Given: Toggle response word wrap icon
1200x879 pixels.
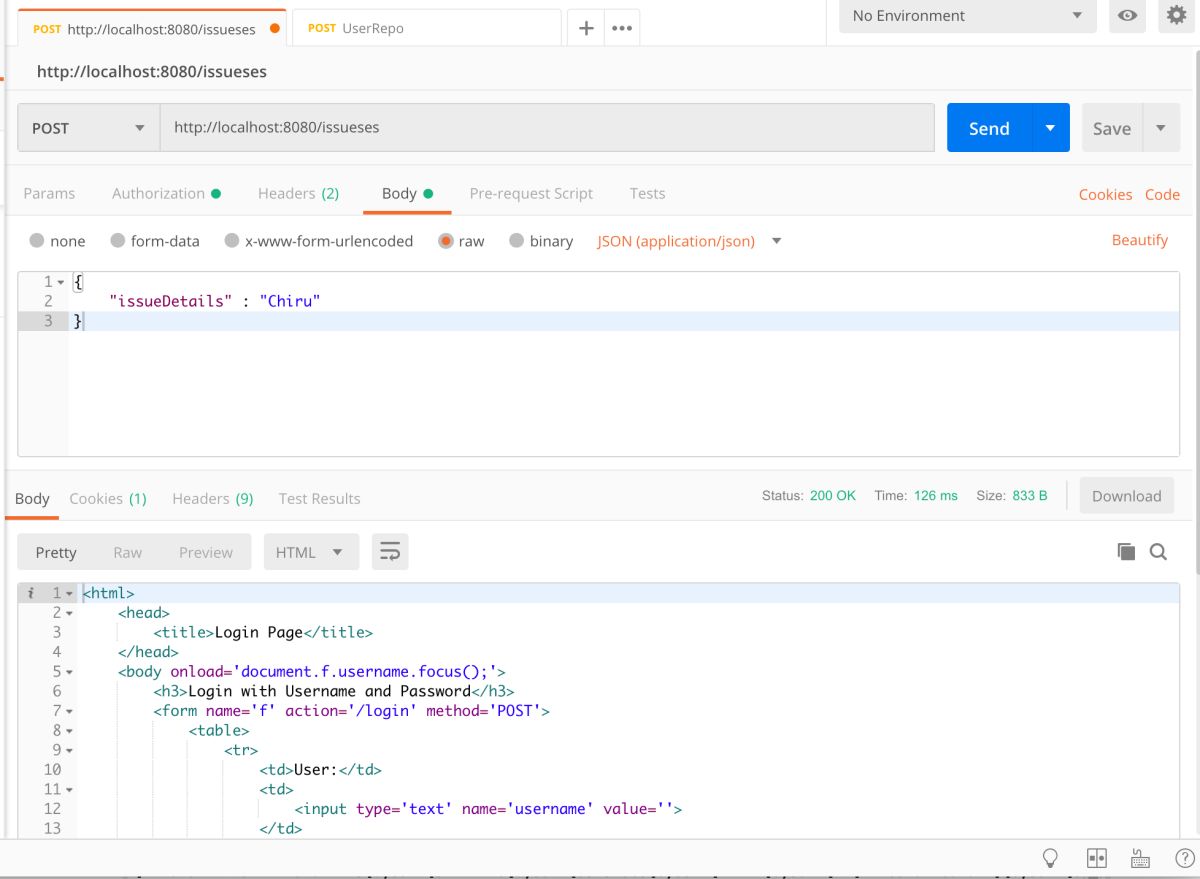Looking at the screenshot, I should coord(390,552).
